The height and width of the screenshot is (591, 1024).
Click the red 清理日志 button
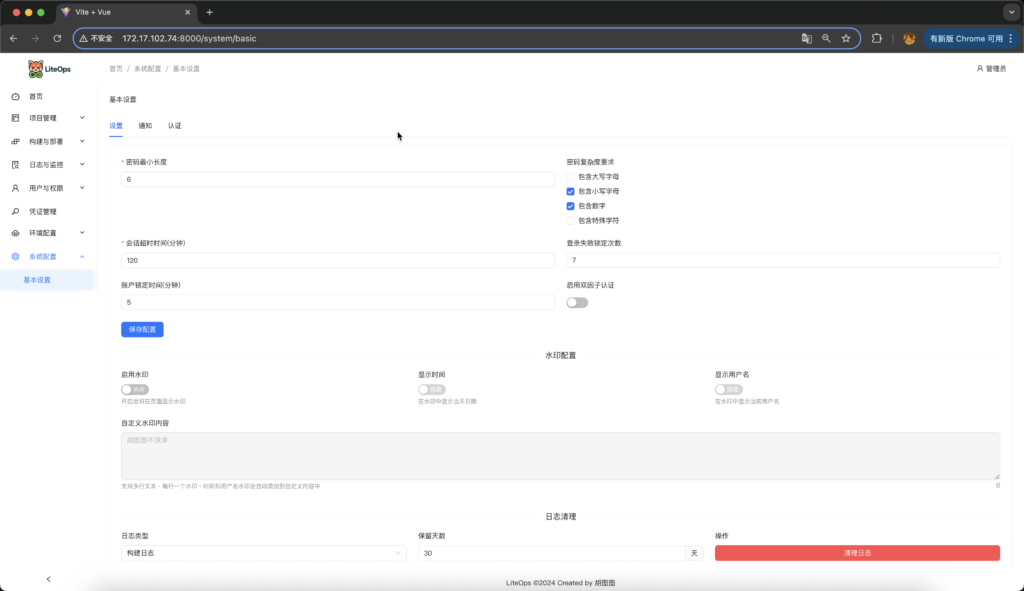[x=857, y=553]
